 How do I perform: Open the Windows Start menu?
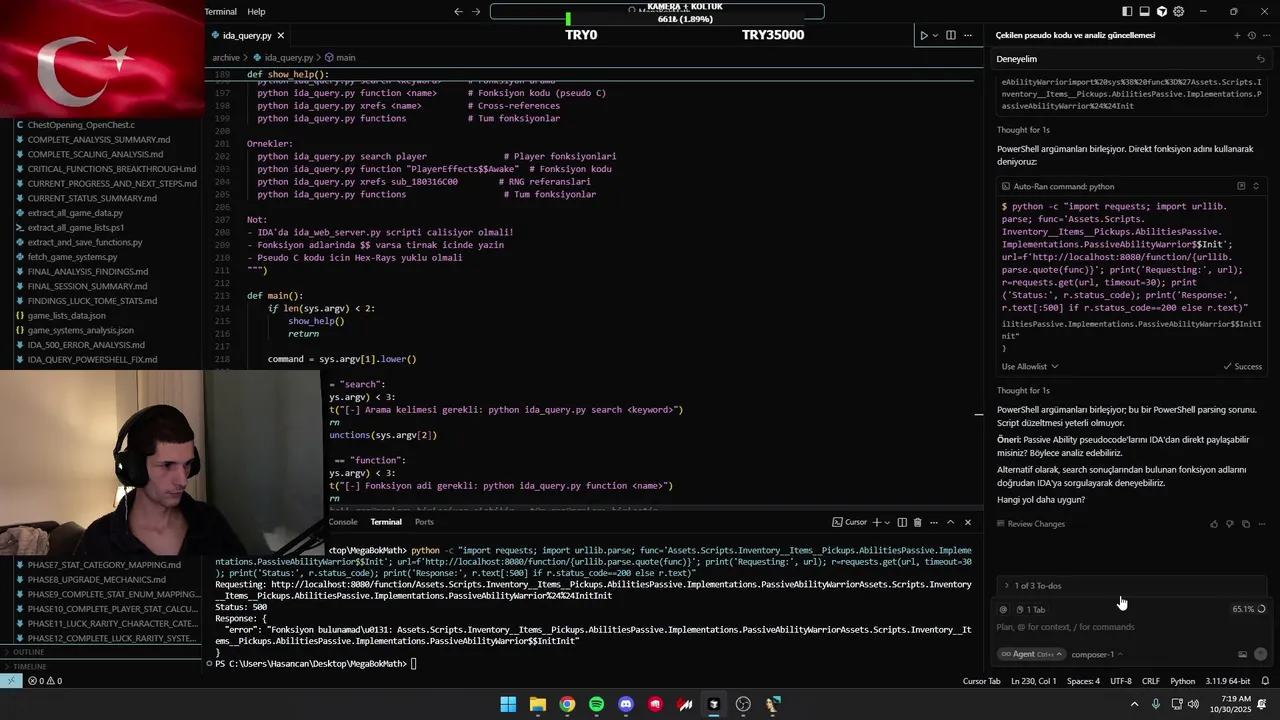(508, 704)
